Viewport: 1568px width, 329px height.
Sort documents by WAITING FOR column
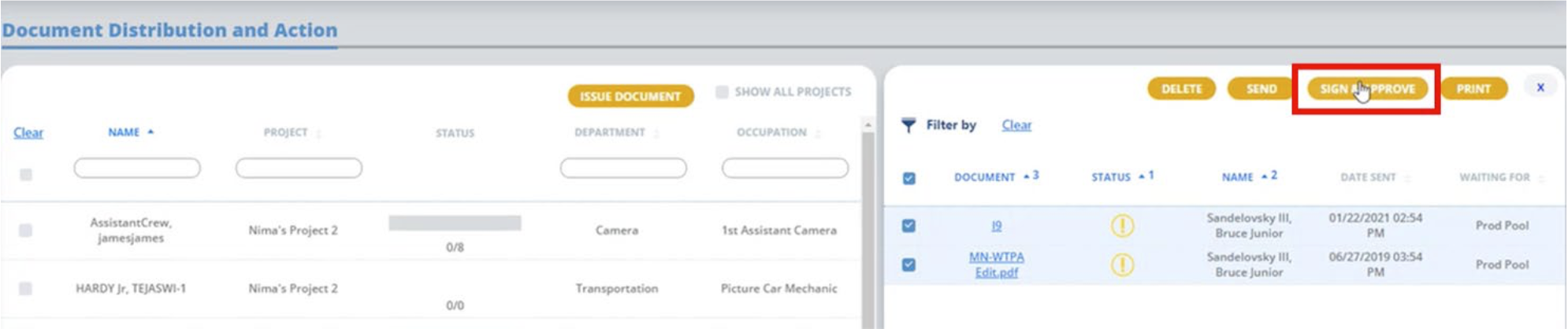[1501, 177]
